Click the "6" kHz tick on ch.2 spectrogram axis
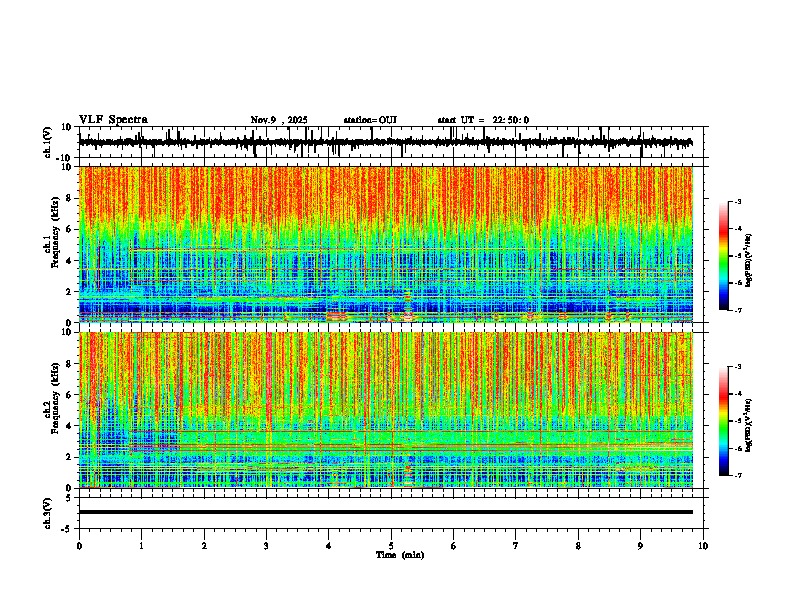 click(x=70, y=395)
